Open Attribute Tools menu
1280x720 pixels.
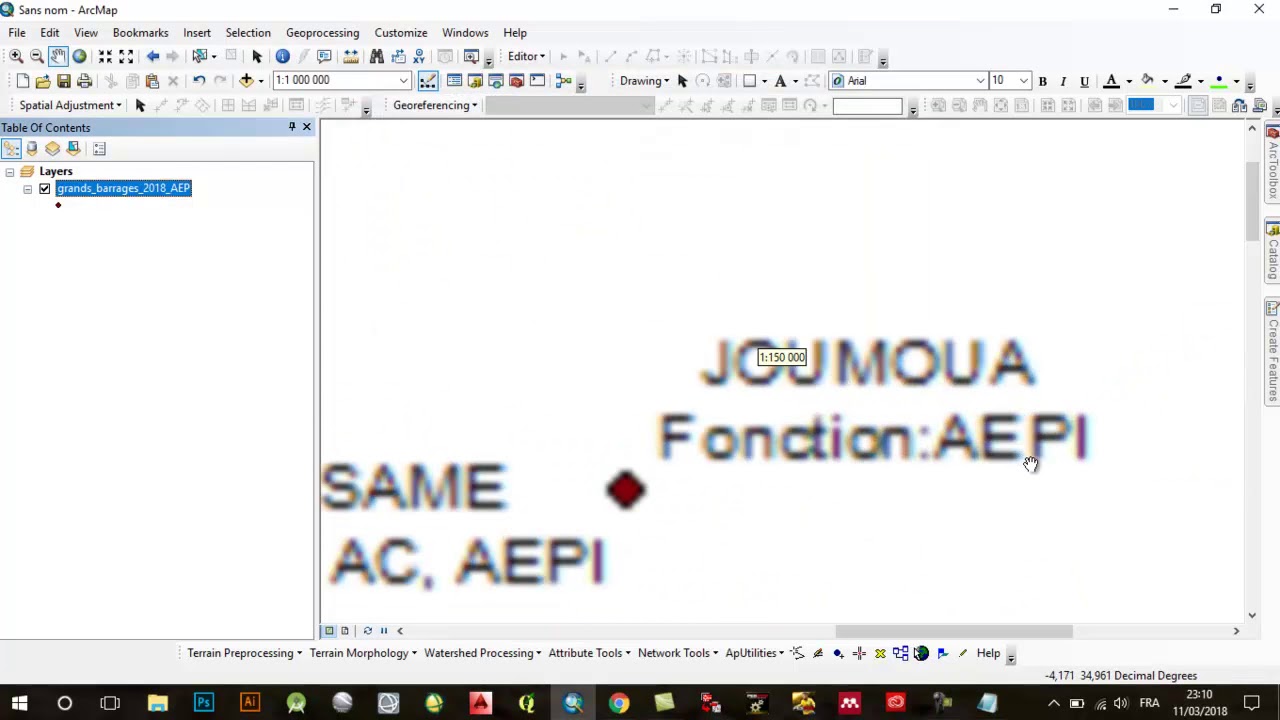590,653
